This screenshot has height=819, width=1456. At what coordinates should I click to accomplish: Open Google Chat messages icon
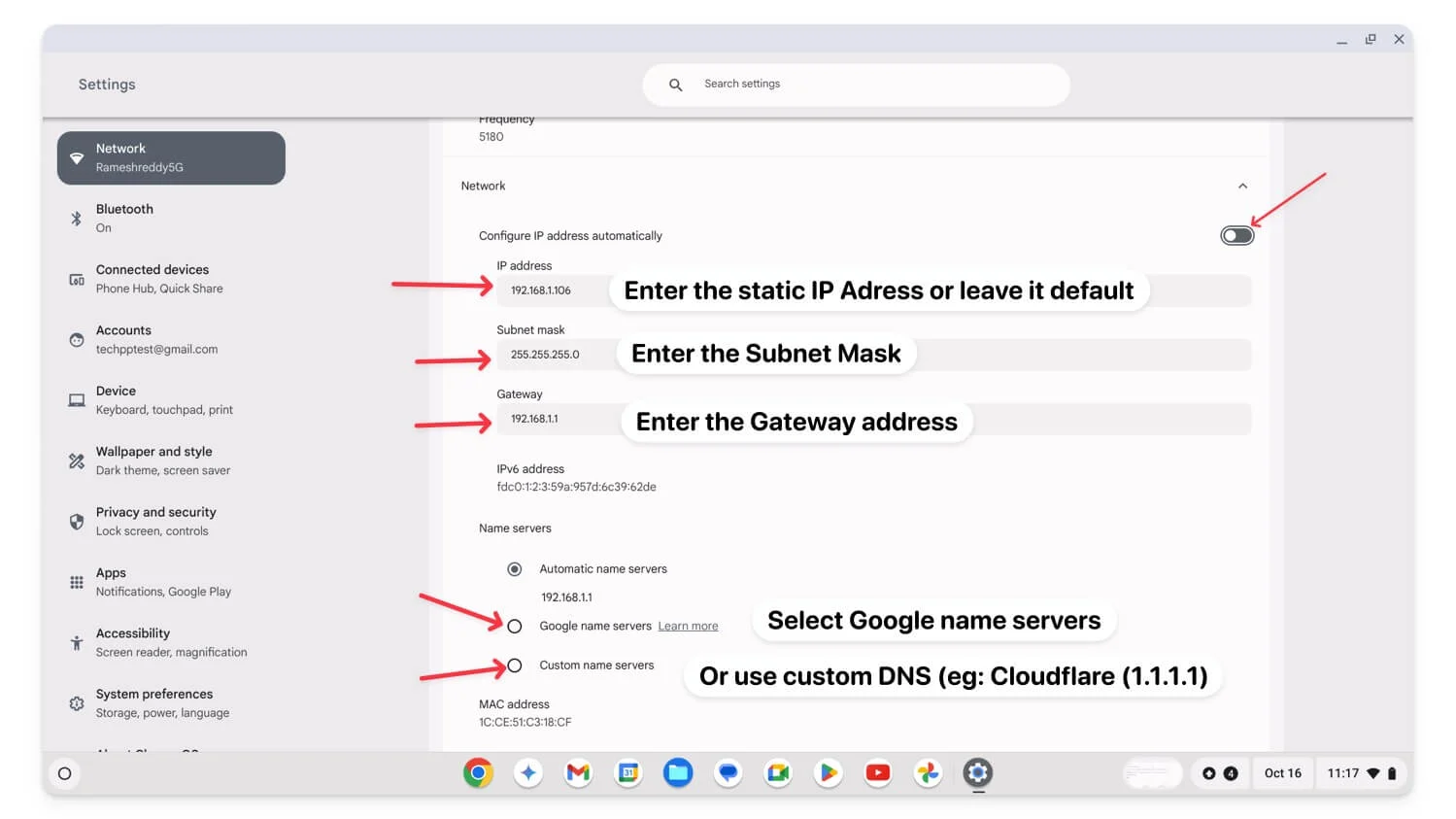tap(728, 773)
